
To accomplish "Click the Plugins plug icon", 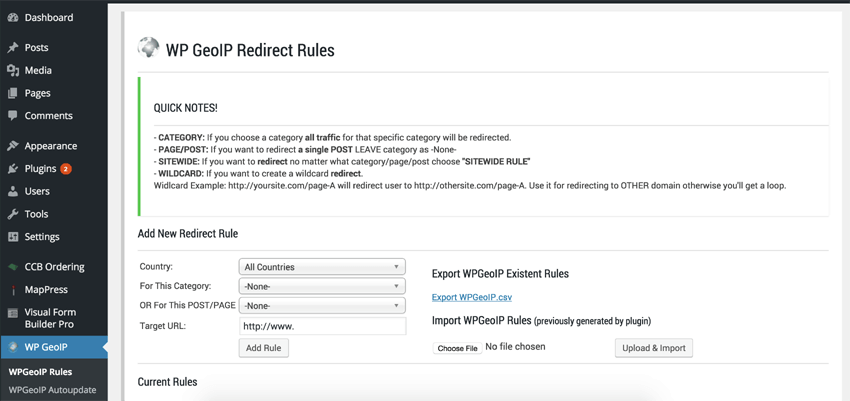I will click(12, 169).
